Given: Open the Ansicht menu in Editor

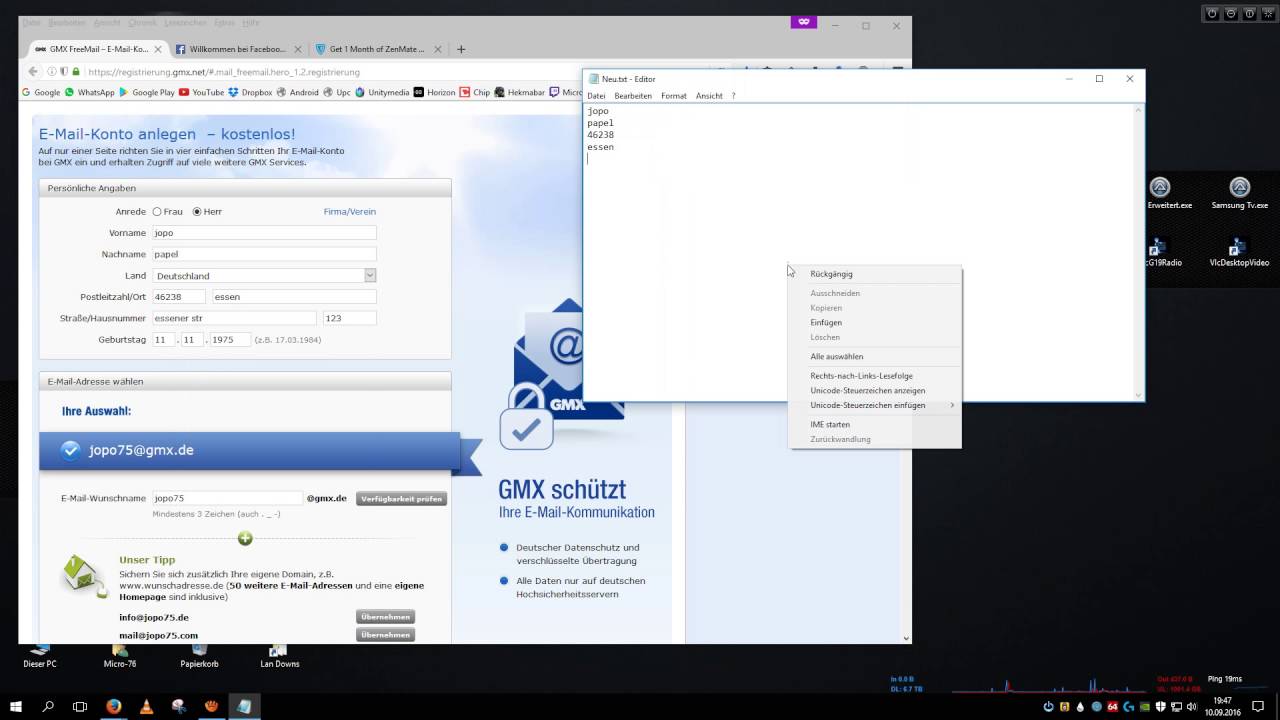Looking at the screenshot, I should point(709,96).
